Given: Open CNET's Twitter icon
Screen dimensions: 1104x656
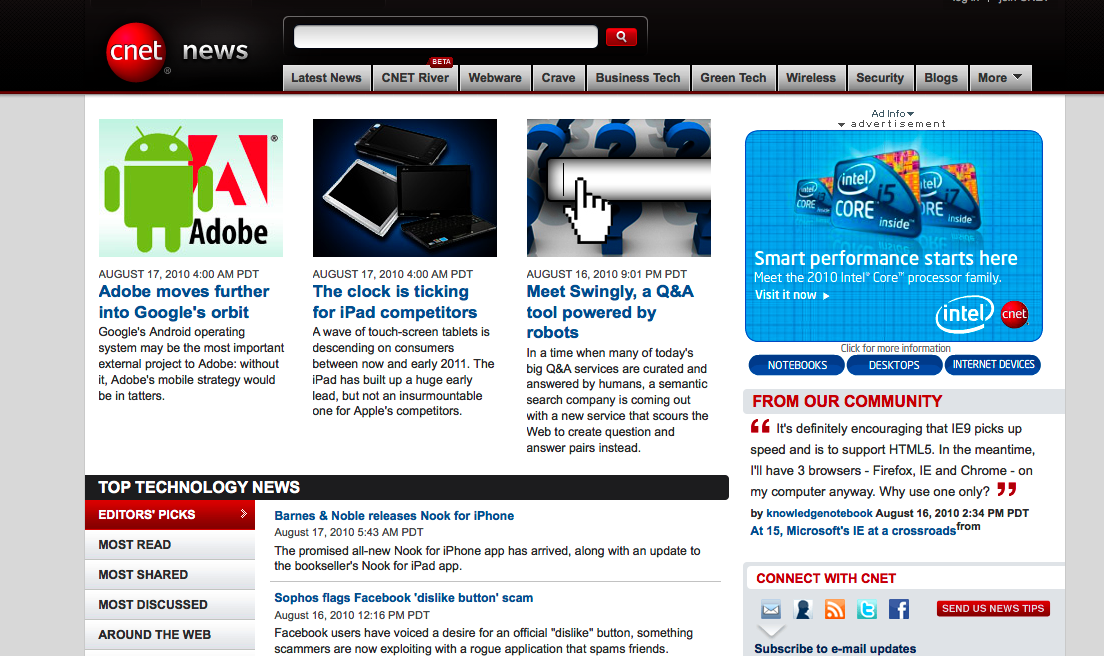Looking at the screenshot, I should pos(867,609).
